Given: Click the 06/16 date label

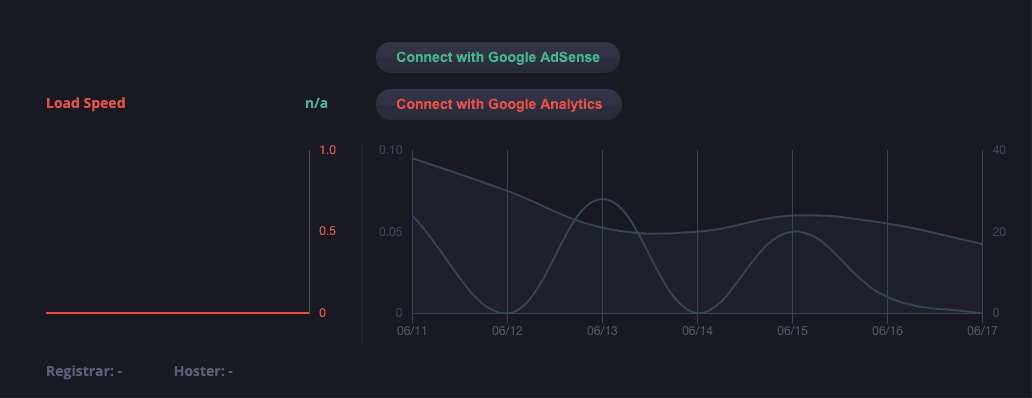Looking at the screenshot, I should coord(887,331).
